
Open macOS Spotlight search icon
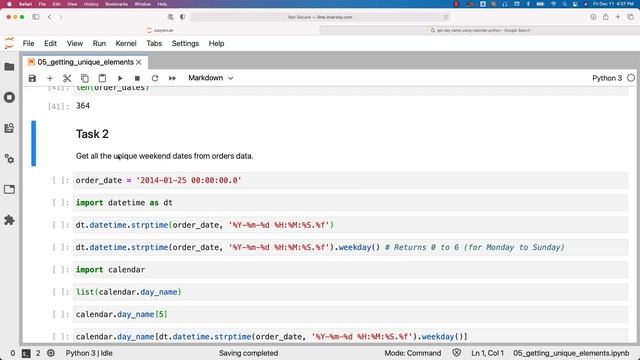pos(564,4)
